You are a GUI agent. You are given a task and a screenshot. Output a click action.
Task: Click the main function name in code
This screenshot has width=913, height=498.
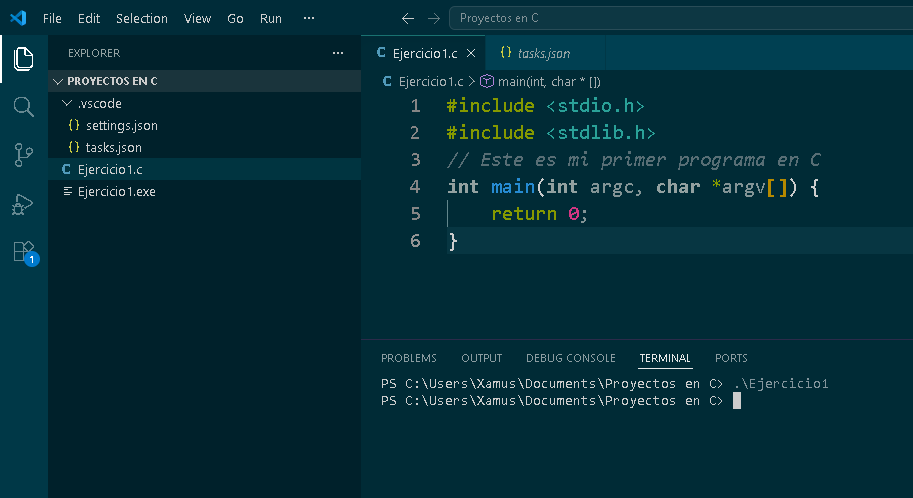pyautogui.click(x=513, y=187)
